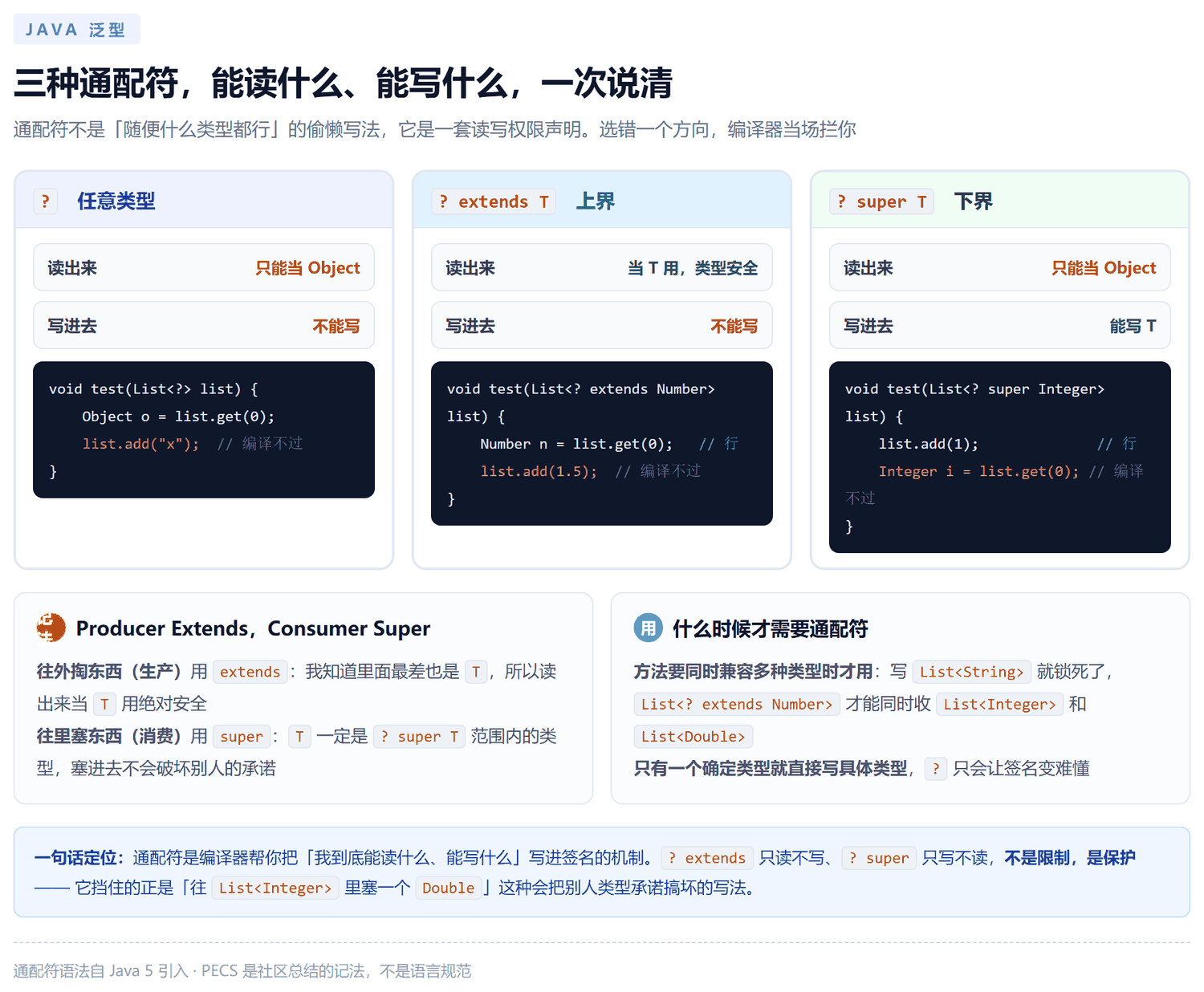
Task: Click the title 什么时候才需要通配符
Action: pyautogui.click(x=771, y=628)
